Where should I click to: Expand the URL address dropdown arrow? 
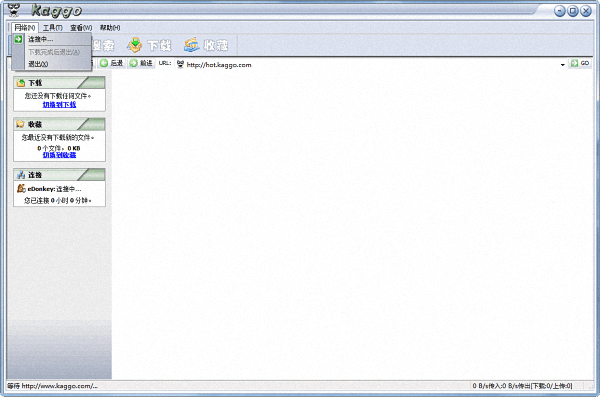[562, 65]
